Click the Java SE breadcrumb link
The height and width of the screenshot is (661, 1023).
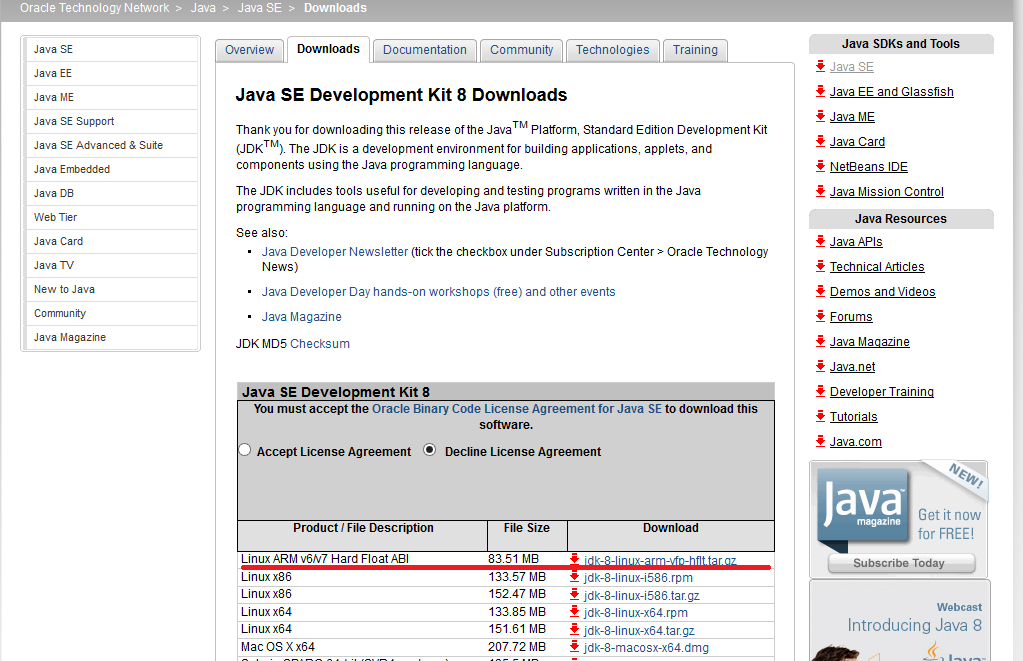[x=260, y=8]
